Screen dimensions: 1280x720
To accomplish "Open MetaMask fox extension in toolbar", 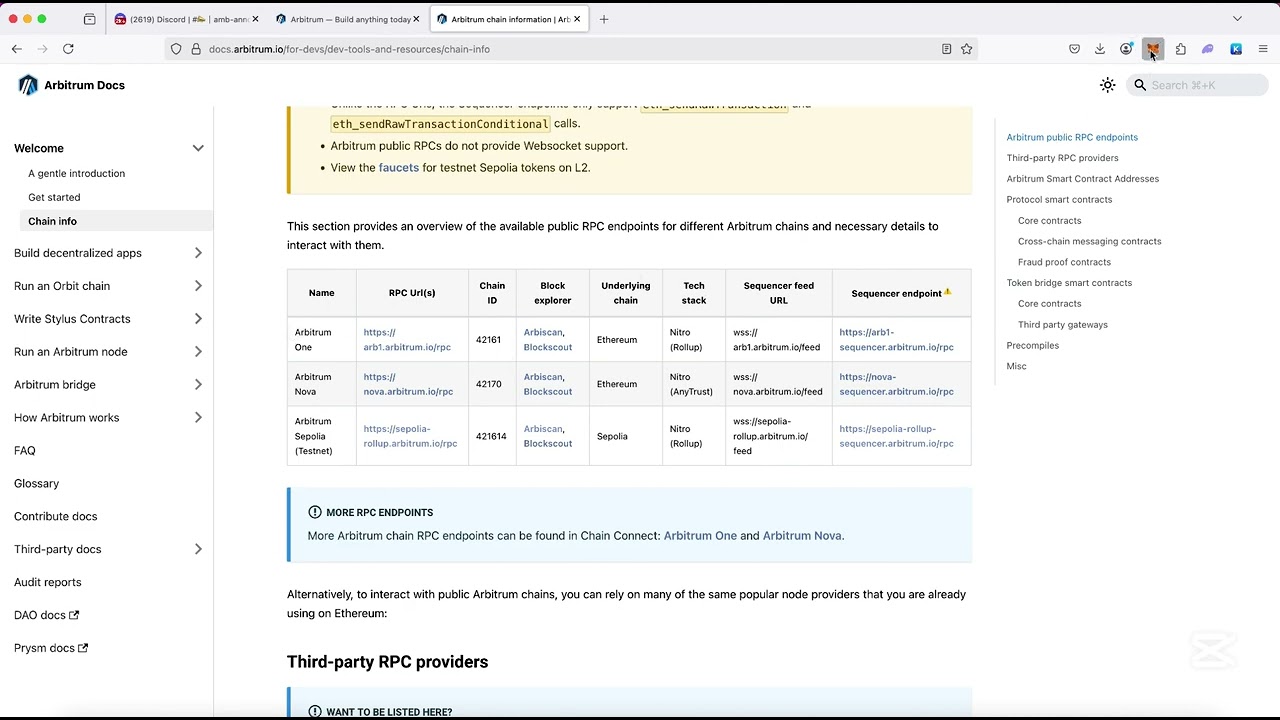I will click(1153, 49).
